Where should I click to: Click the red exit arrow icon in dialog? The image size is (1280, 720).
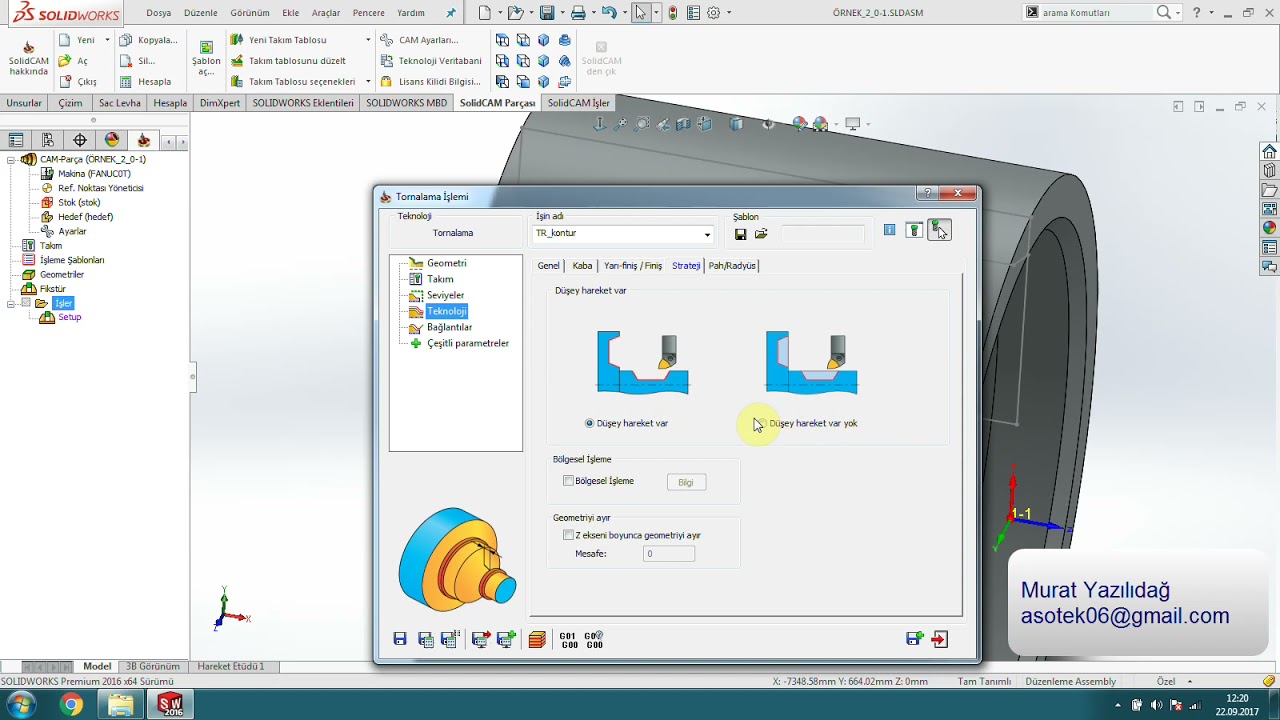(939, 639)
